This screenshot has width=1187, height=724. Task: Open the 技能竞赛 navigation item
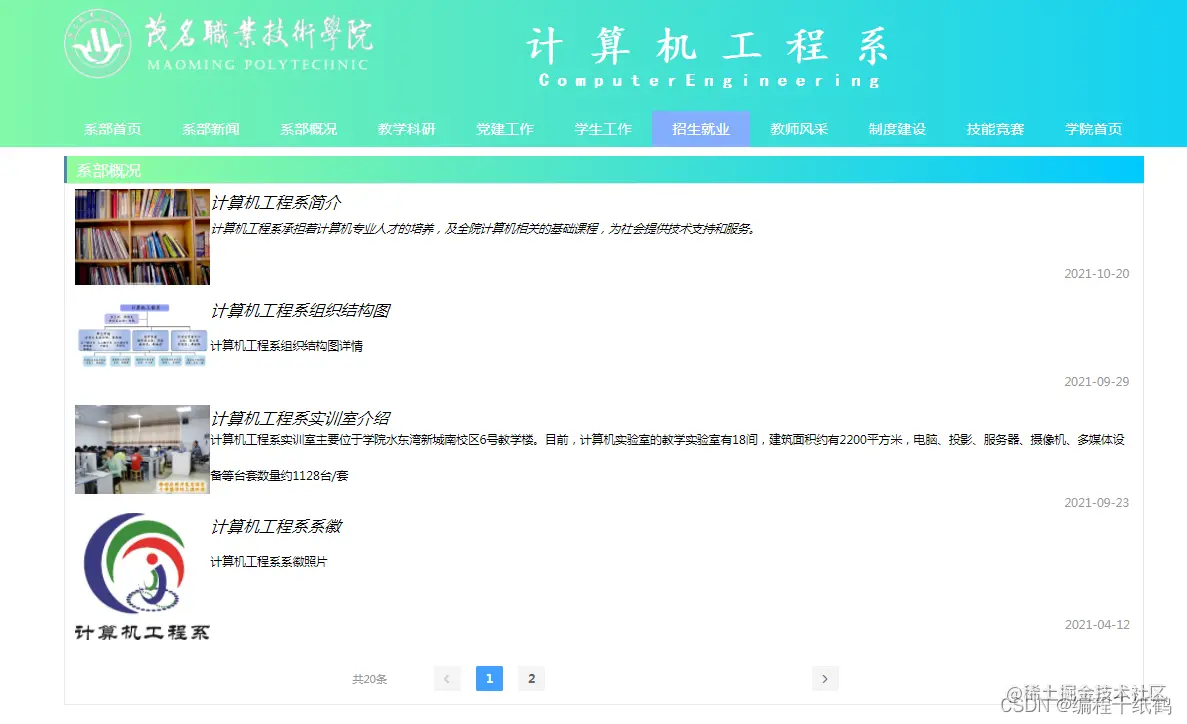(x=995, y=129)
